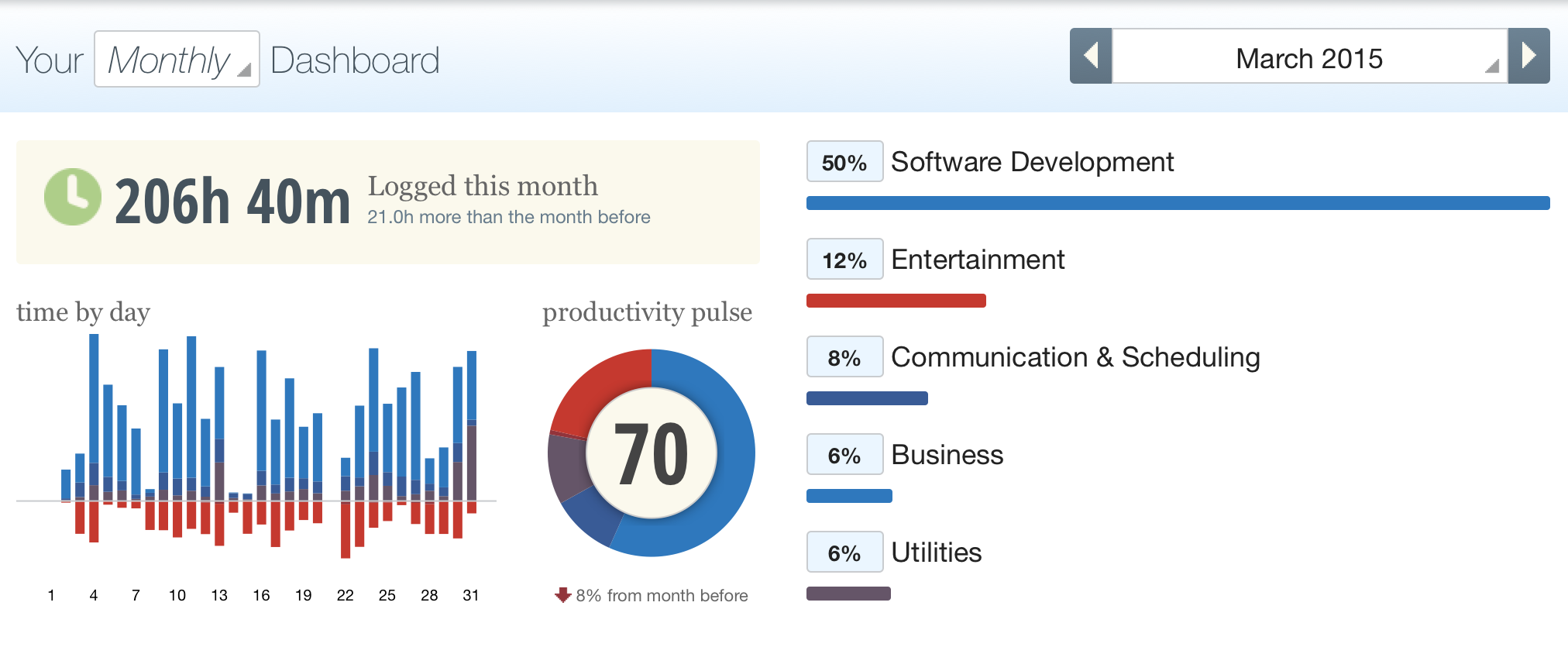Click the blue Business progress bar

click(x=849, y=496)
